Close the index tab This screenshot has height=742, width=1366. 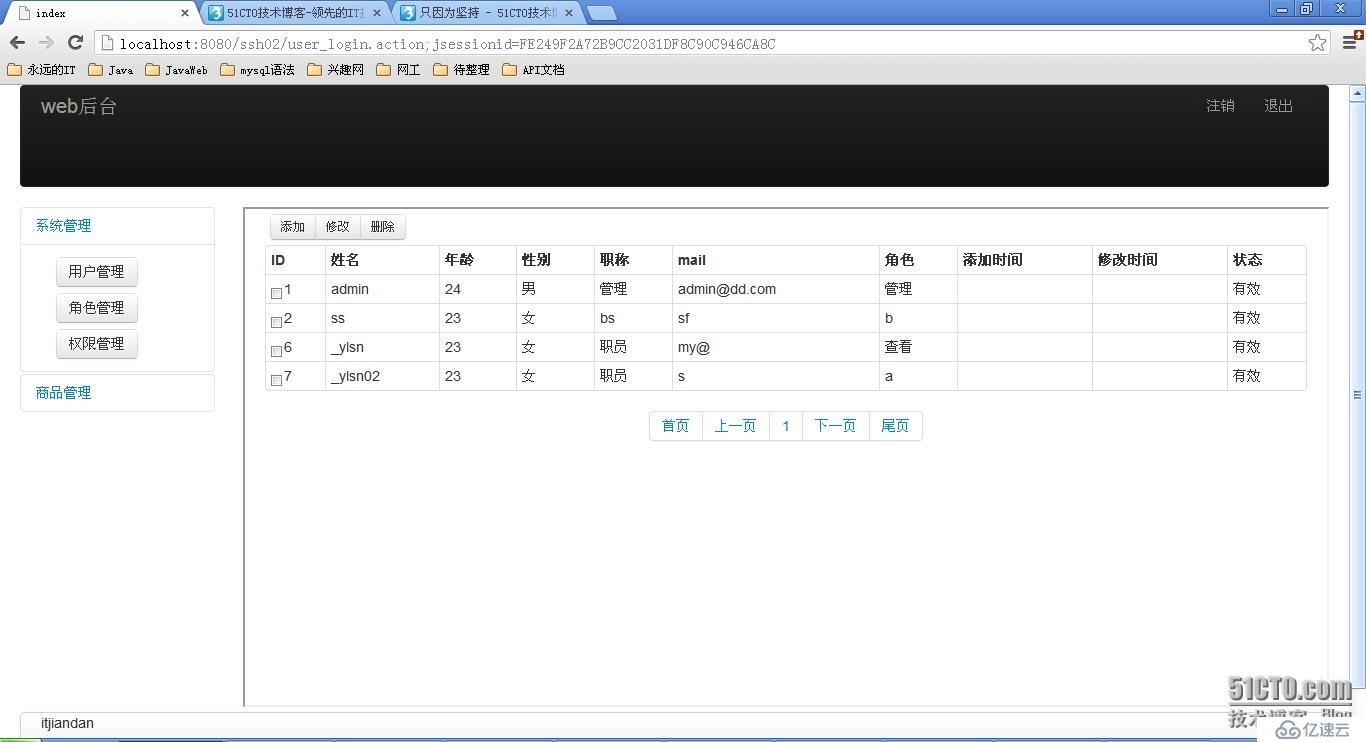point(185,13)
